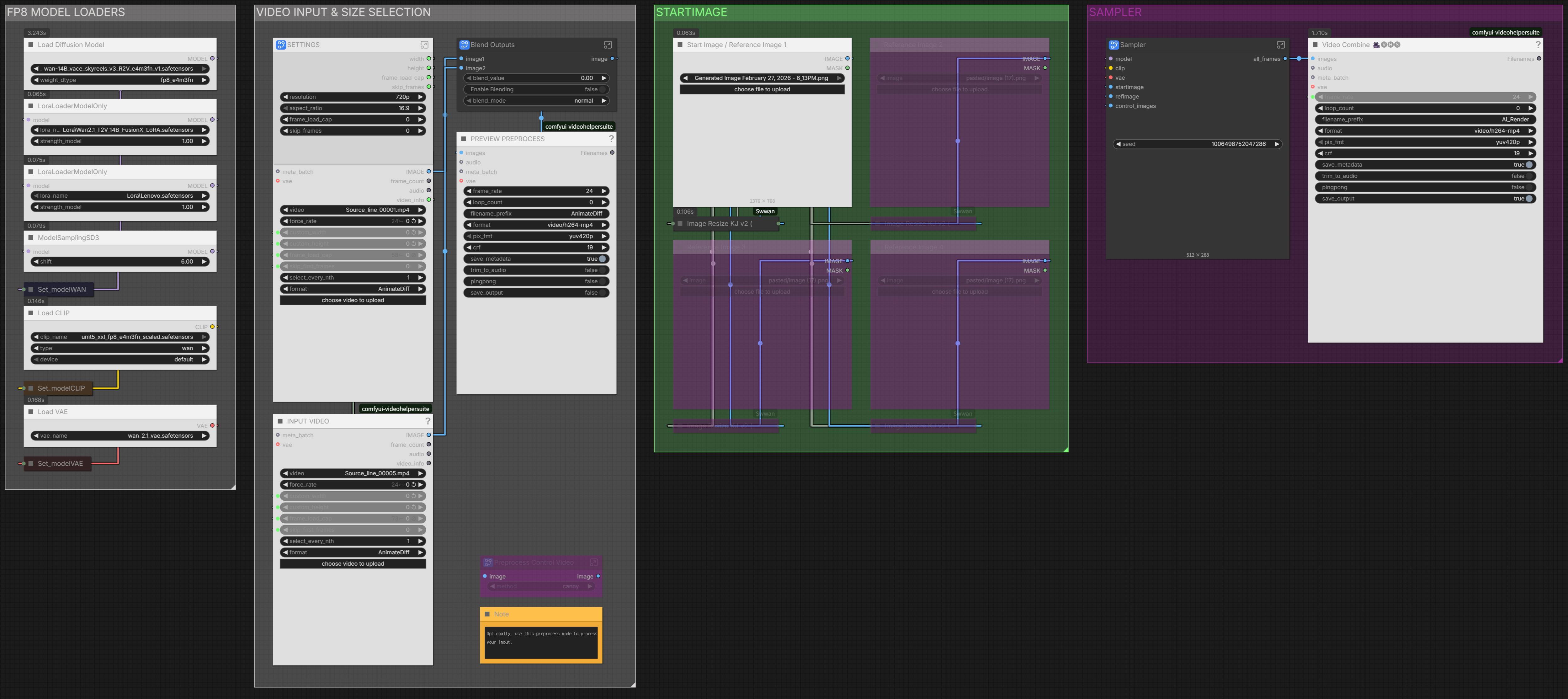Click choose file to upload for Start Image
Image resolution: width=1568 pixels, height=699 pixels.
(762, 89)
